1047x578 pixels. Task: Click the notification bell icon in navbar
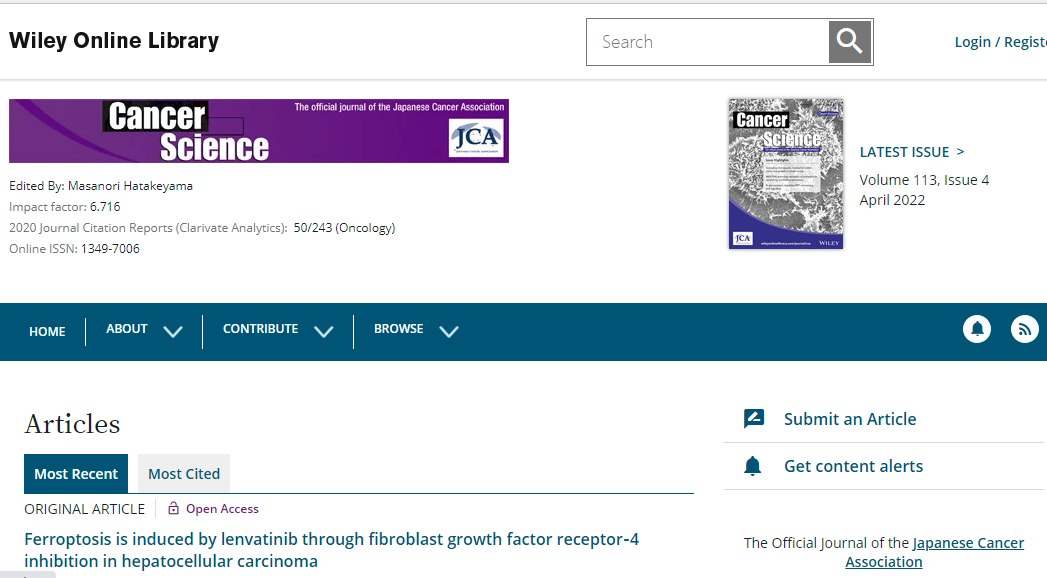point(977,328)
